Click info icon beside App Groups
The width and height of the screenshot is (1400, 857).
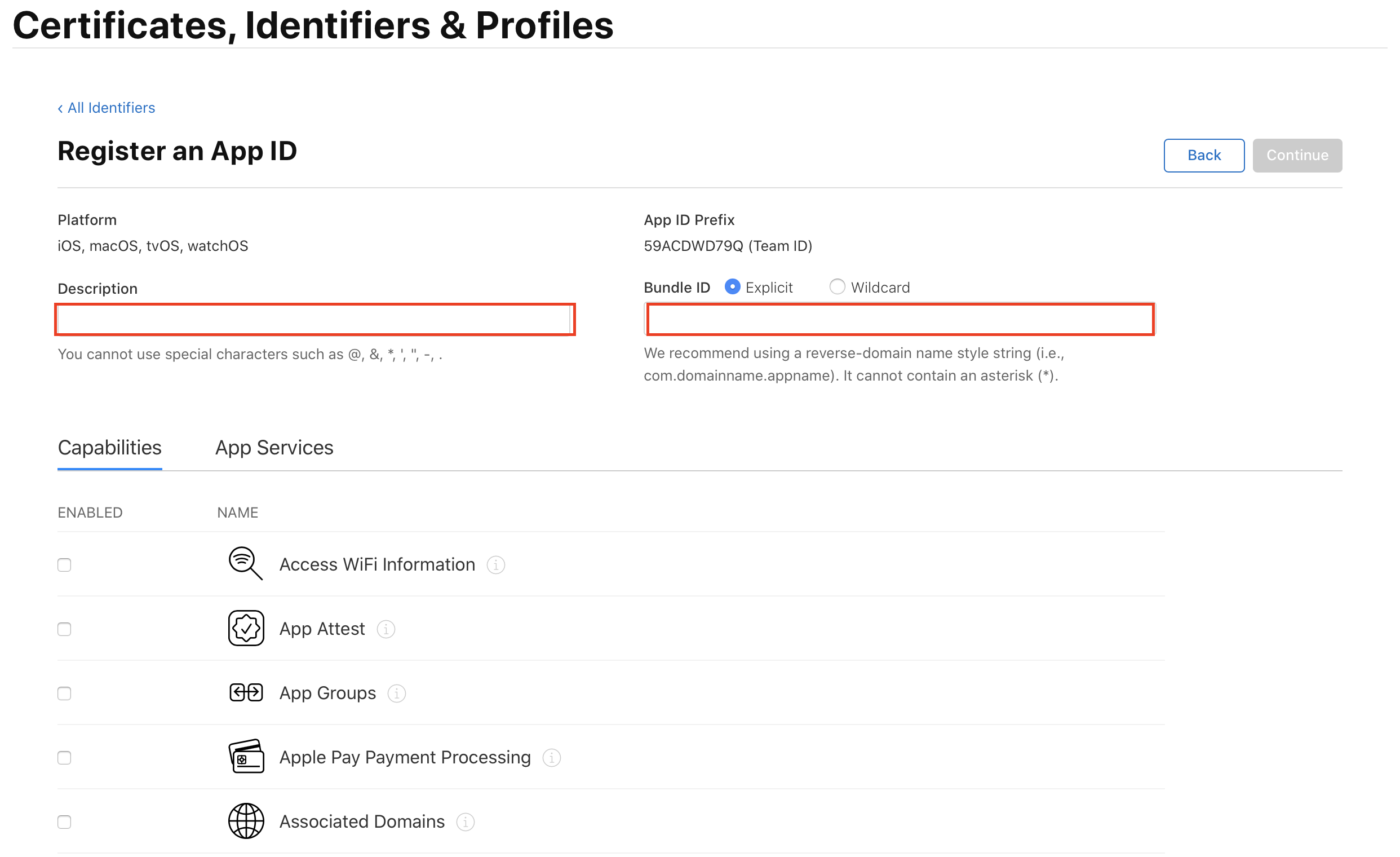click(x=397, y=693)
